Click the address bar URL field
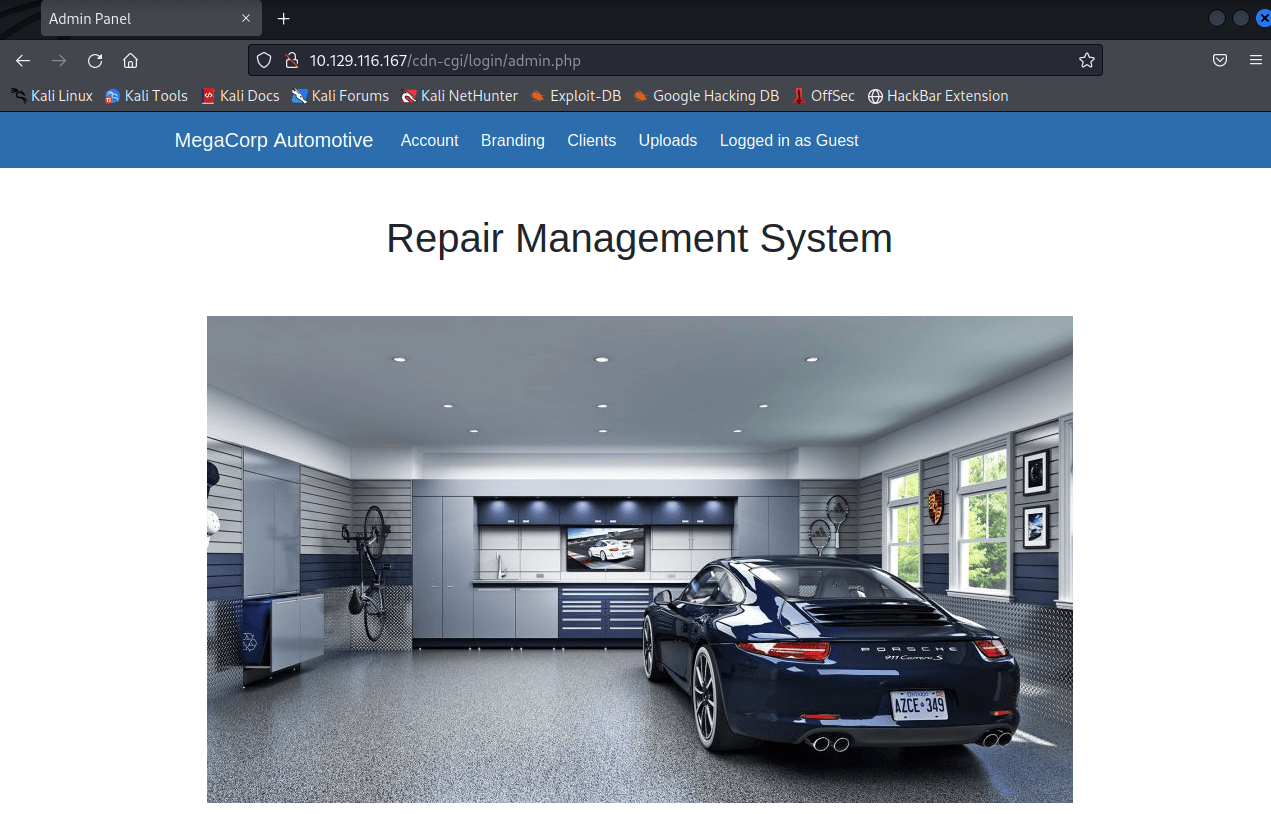Image resolution: width=1271 pixels, height=814 pixels. (x=680, y=61)
